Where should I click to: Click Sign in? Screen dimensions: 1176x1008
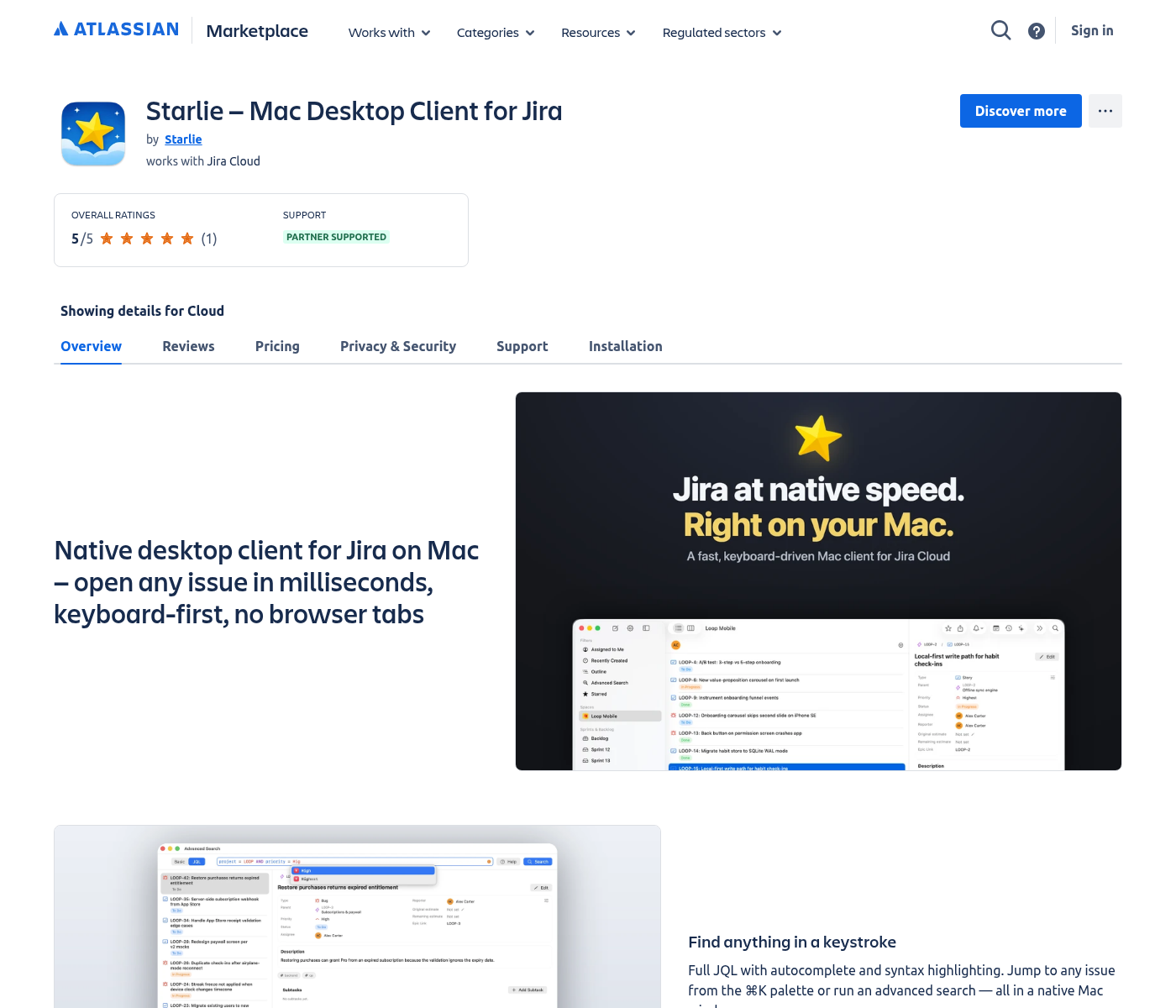point(1092,30)
